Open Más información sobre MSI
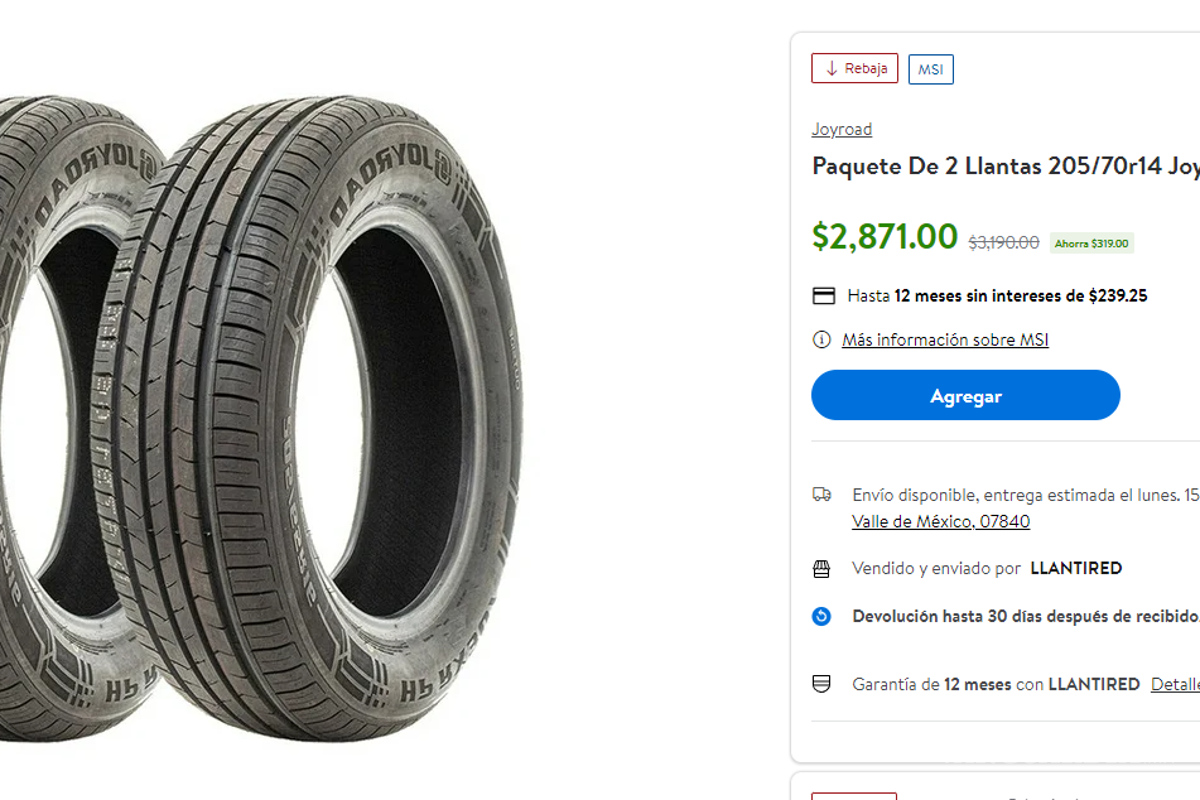Viewport: 1200px width, 800px height. pyautogui.click(x=944, y=340)
